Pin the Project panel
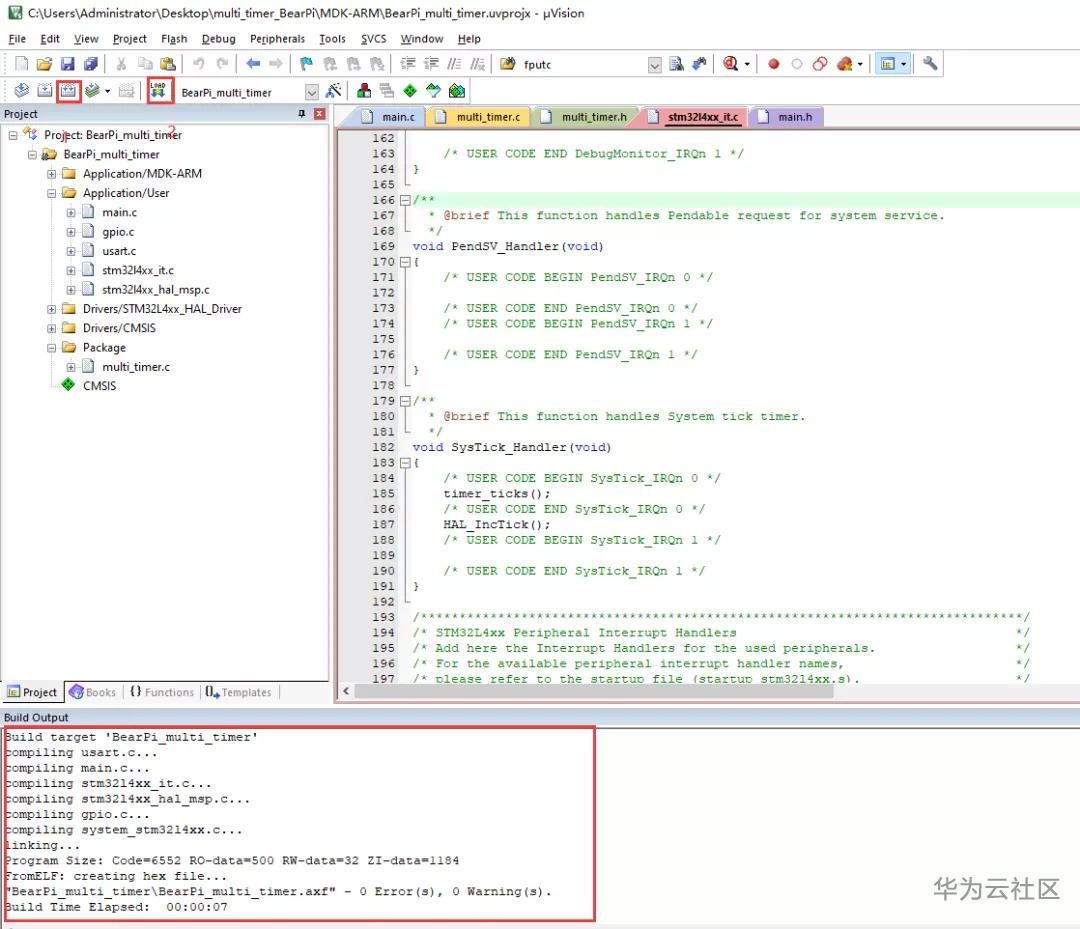1080x929 pixels. (302, 114)
